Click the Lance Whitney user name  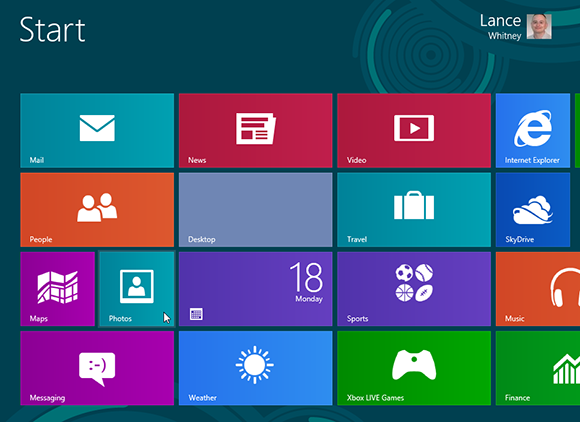coord(500,27)
